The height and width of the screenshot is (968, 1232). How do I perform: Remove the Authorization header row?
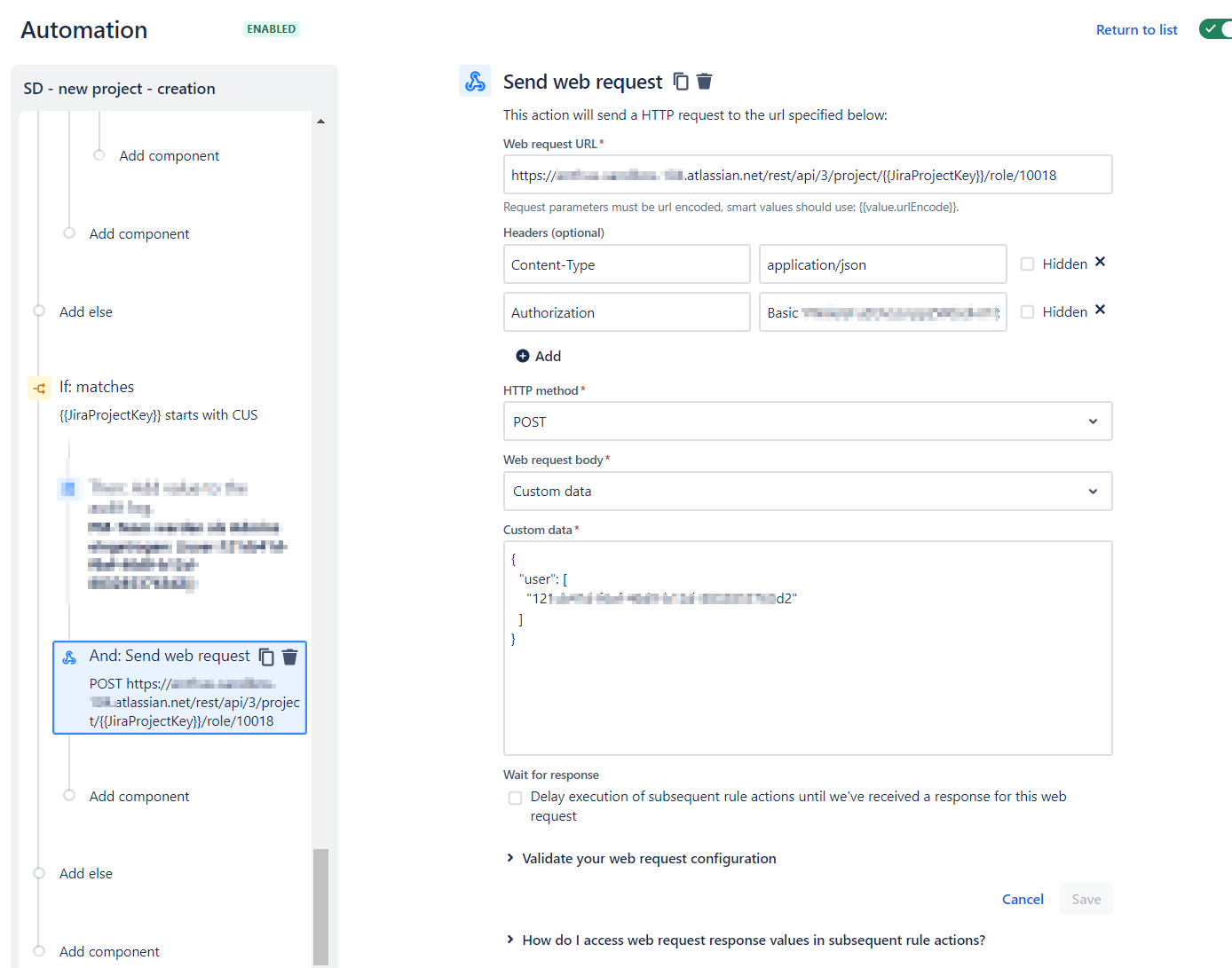pos(1100,310)
